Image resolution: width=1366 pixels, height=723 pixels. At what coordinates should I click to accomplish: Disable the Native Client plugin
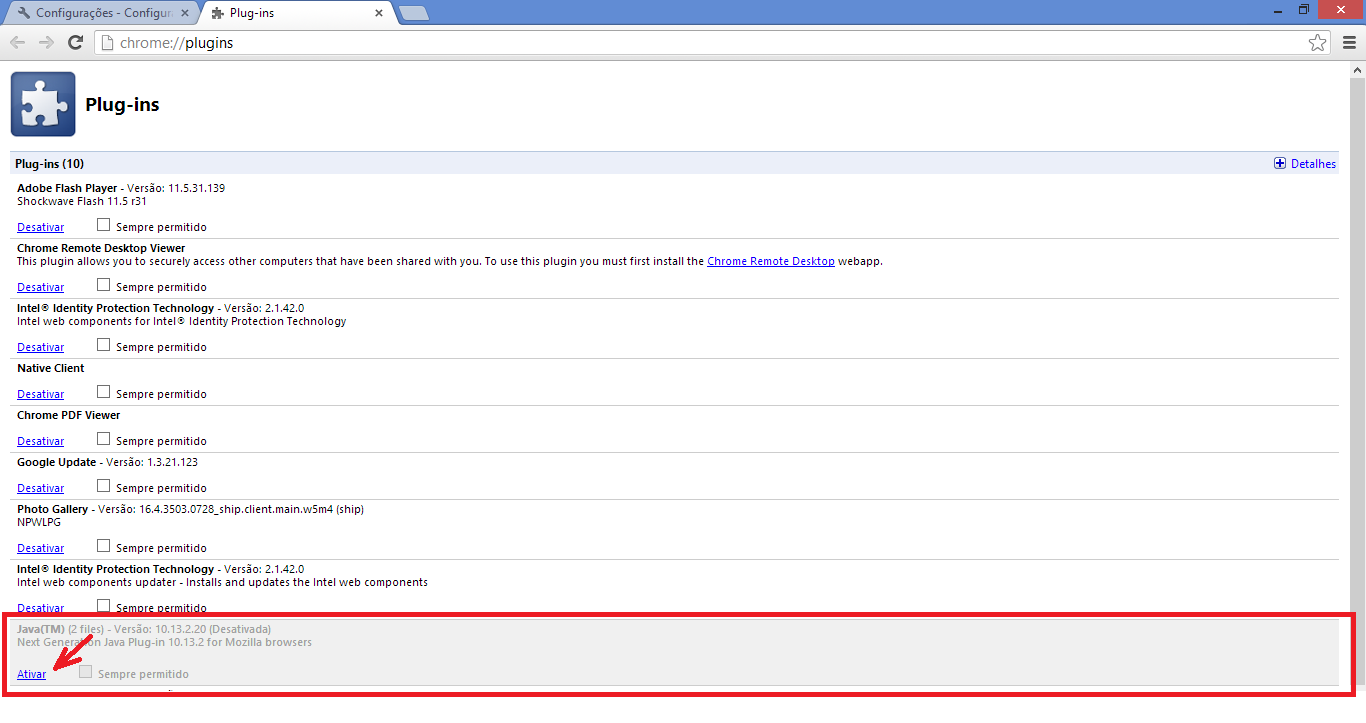click(40, 395)
